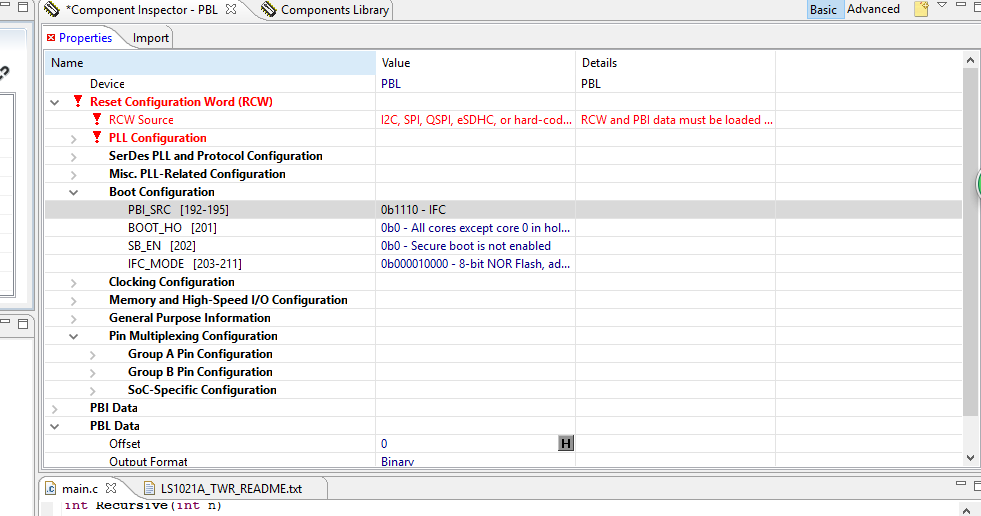Click the red error icon on Properties tab
Screen dimensions: 981x516
click(x=51, y=38)
